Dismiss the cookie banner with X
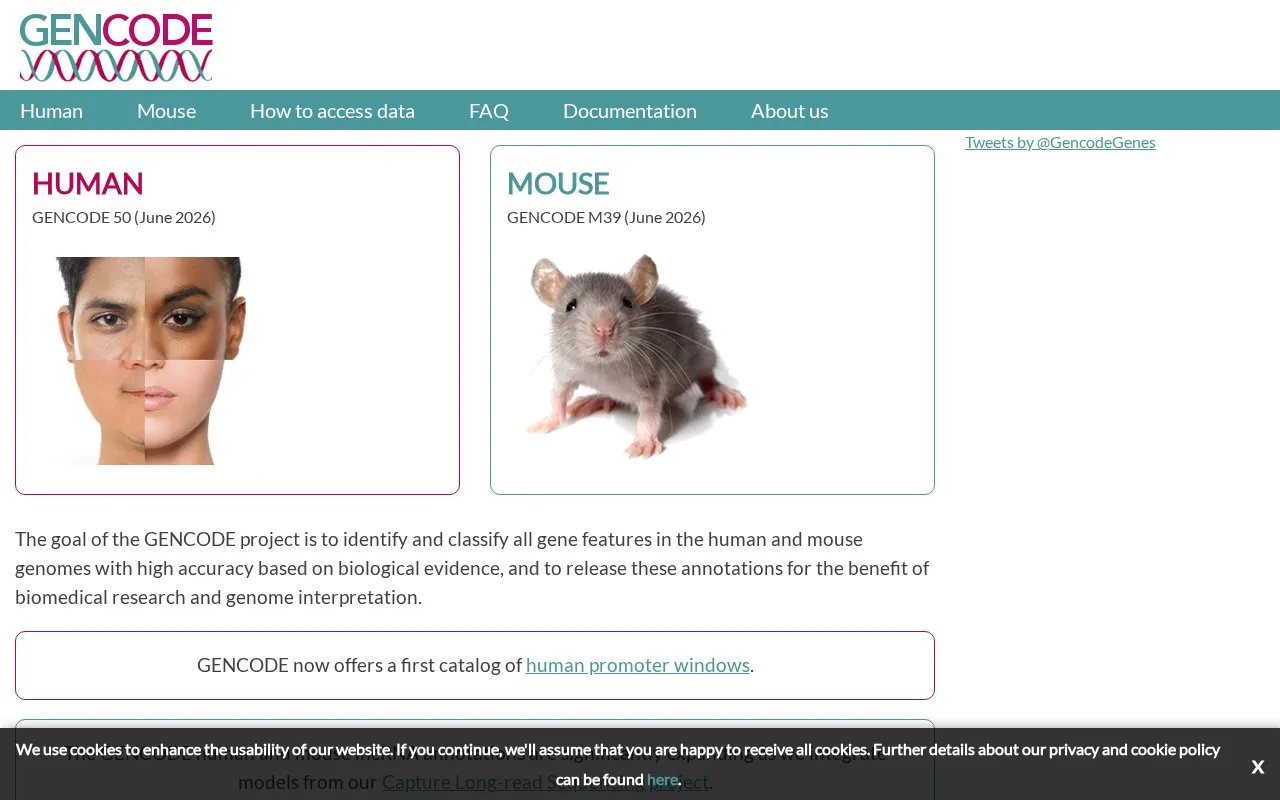Screen dimensions: 1280x800 (x=1258, y=767)
